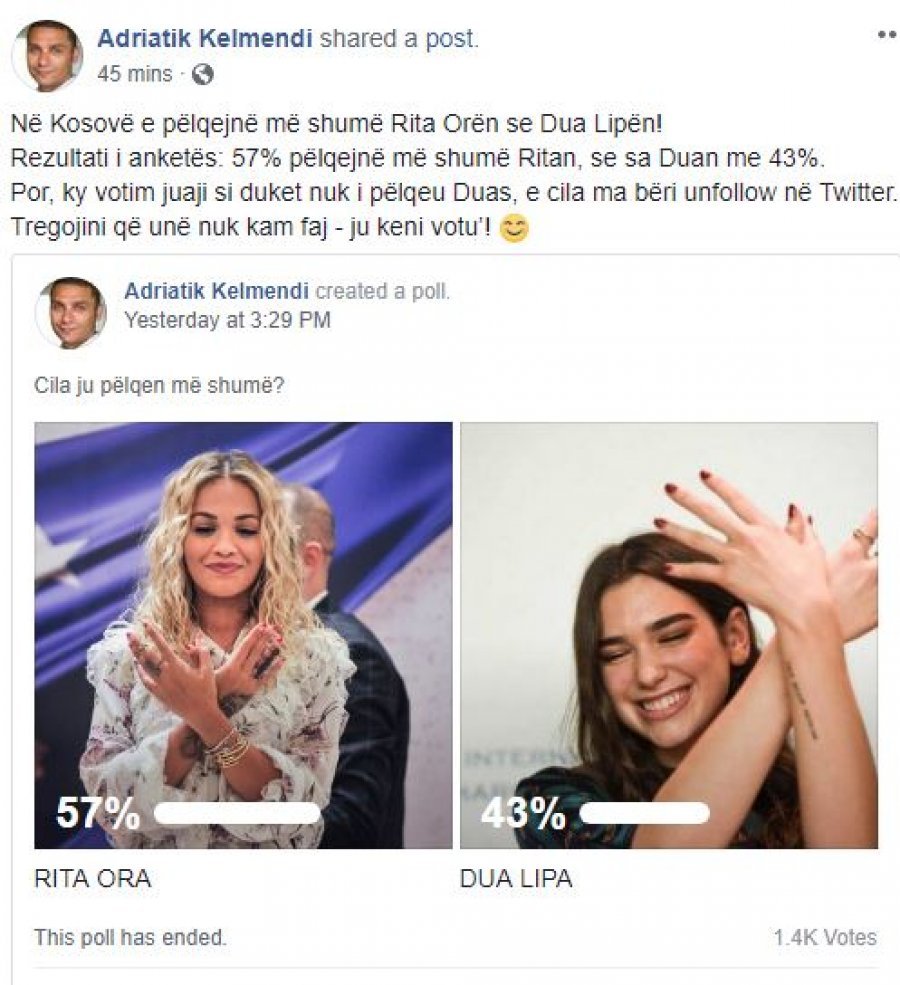Click the 57% percentage text
The height and width of the screenshot is (985, 900).
98,812
